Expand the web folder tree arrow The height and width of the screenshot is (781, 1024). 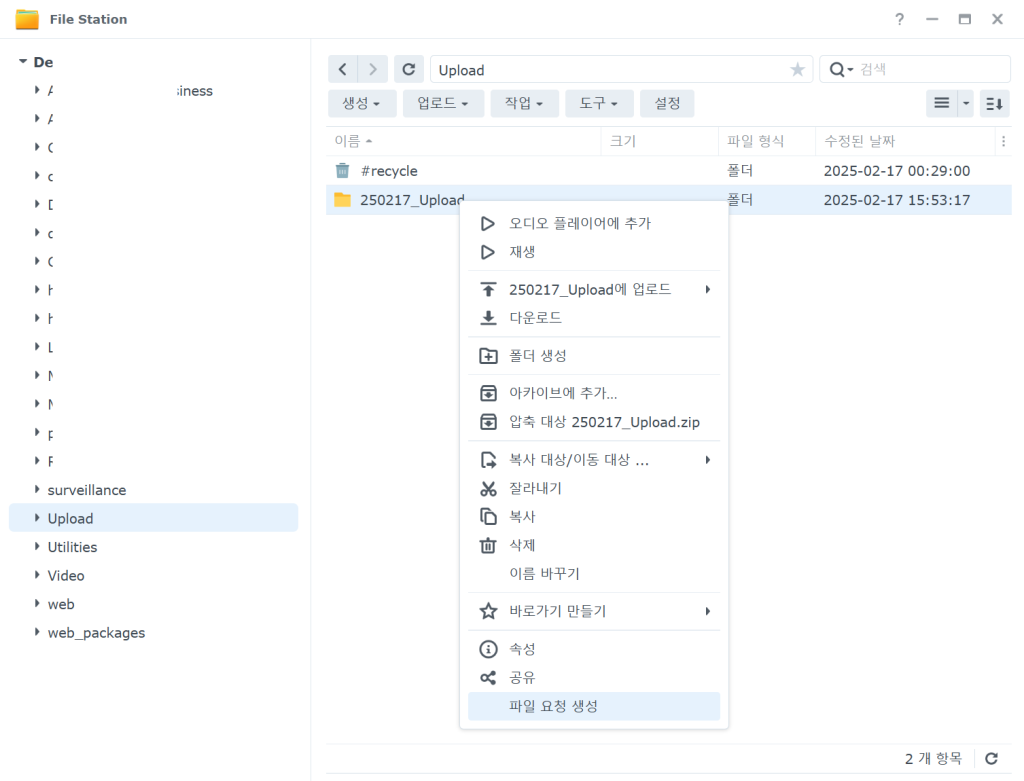coord(37,603)
